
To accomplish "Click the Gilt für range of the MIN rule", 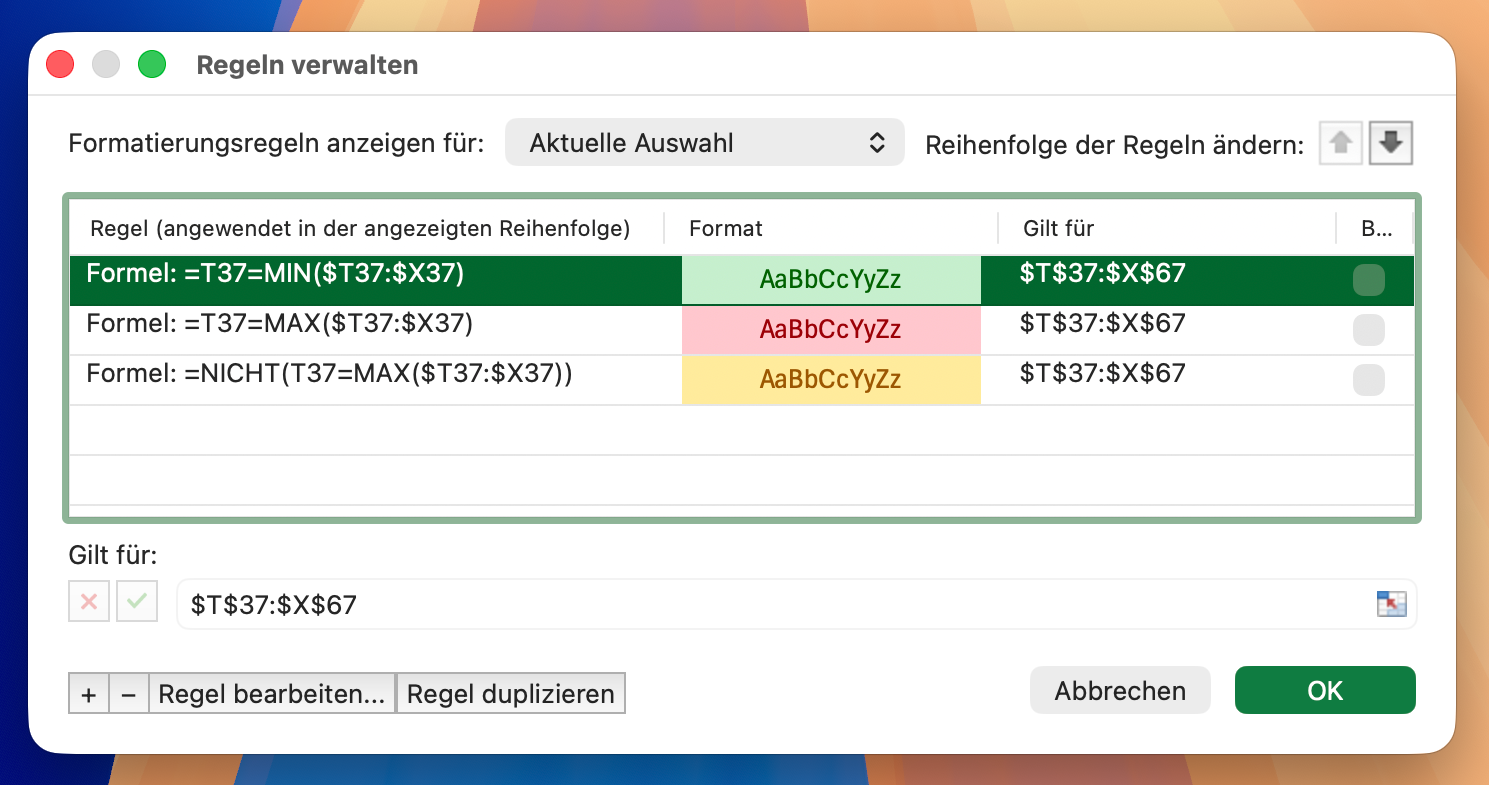I will (1103, 273).
